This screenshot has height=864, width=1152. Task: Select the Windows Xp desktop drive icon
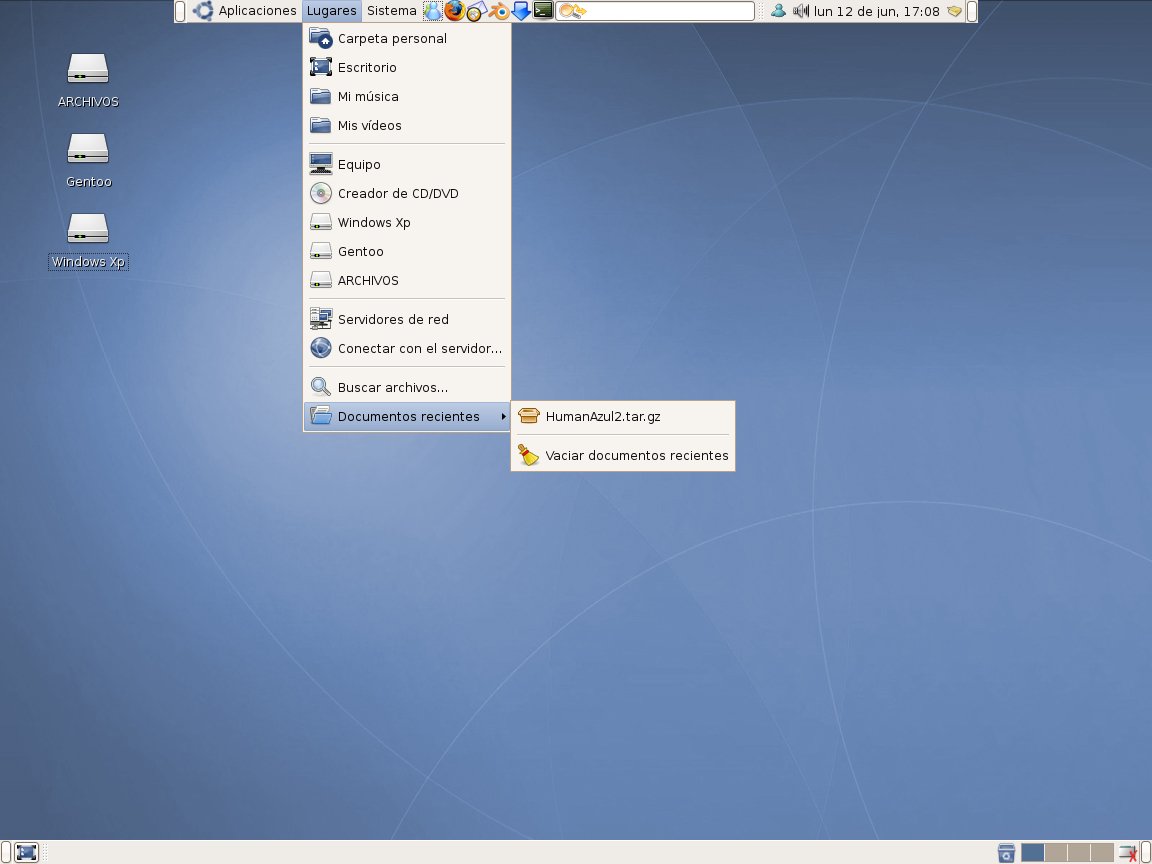(88, 241)
